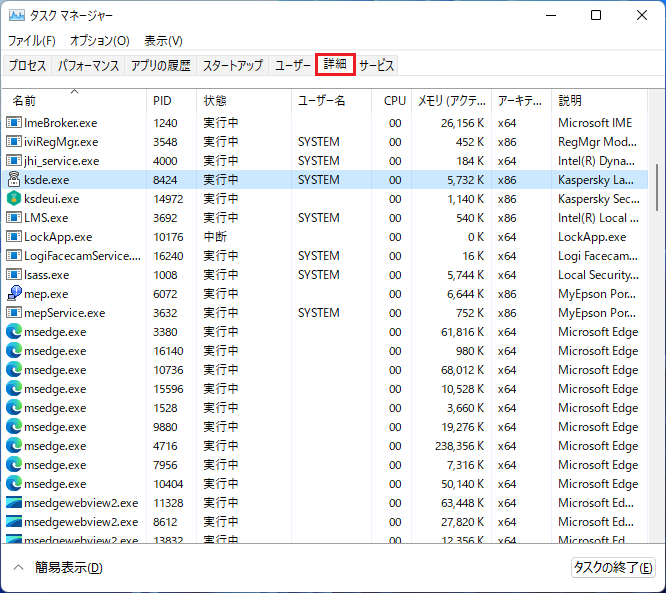Open the オプション(O) menu
Screen dimensions: 666x593
pos(100,41)
